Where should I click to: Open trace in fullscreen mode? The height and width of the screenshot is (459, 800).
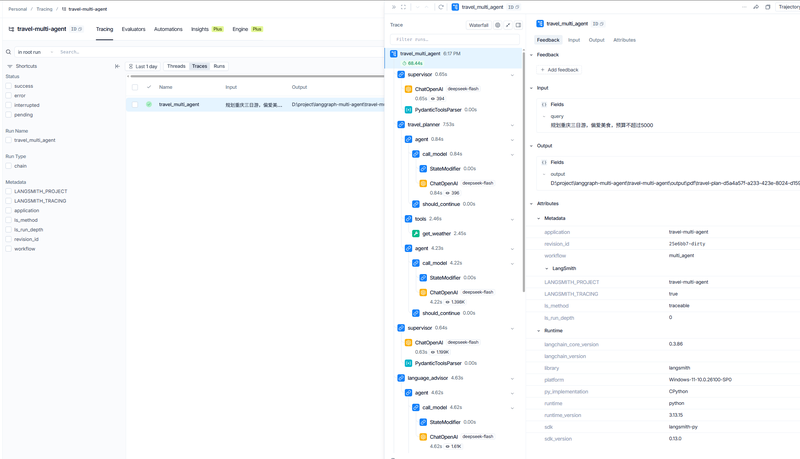(x=403, y=7)
